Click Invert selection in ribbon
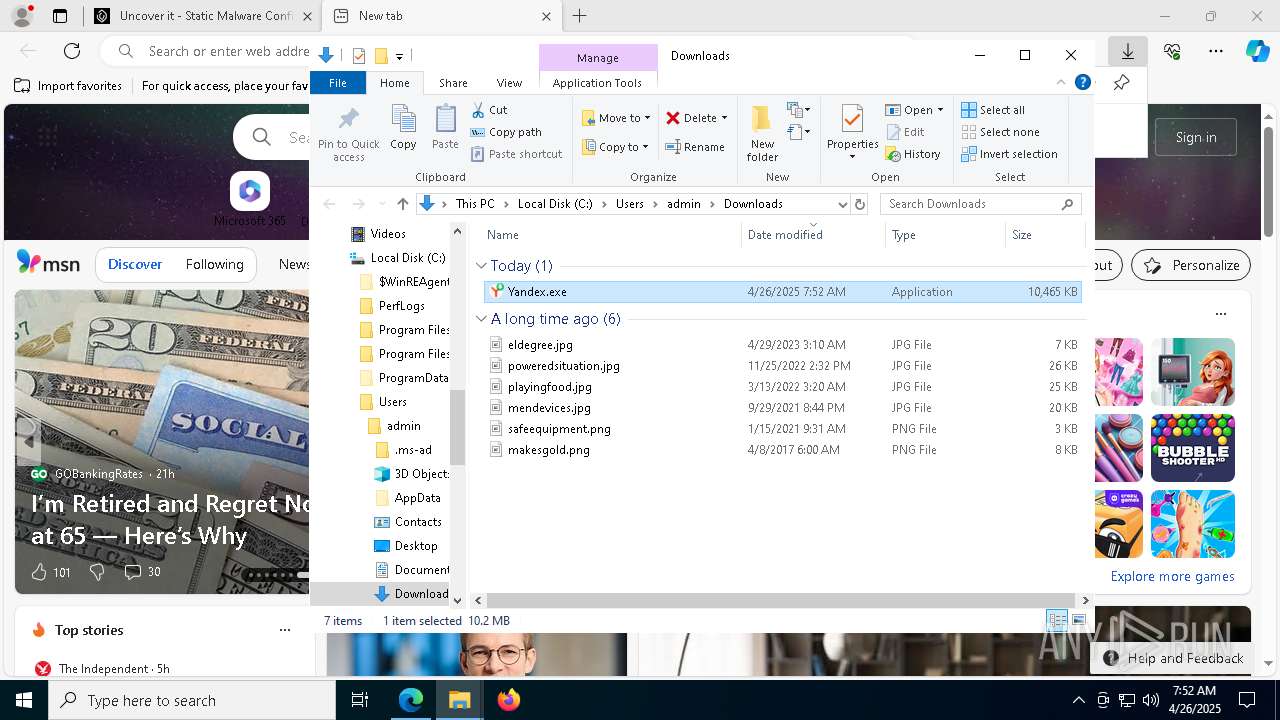1280x720 pixels. (x=1009, y=154)
